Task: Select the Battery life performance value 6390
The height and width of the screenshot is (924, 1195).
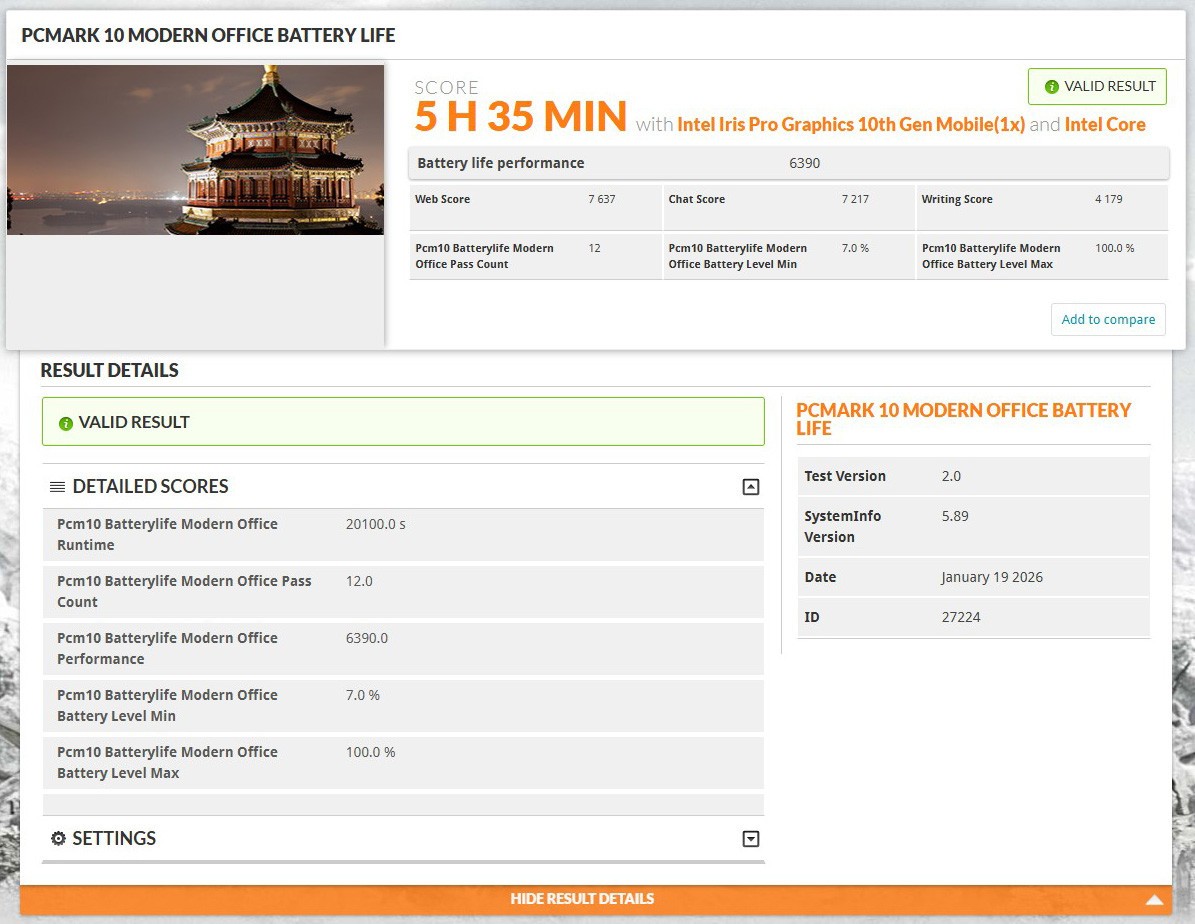Action: (x=805, y=163)
